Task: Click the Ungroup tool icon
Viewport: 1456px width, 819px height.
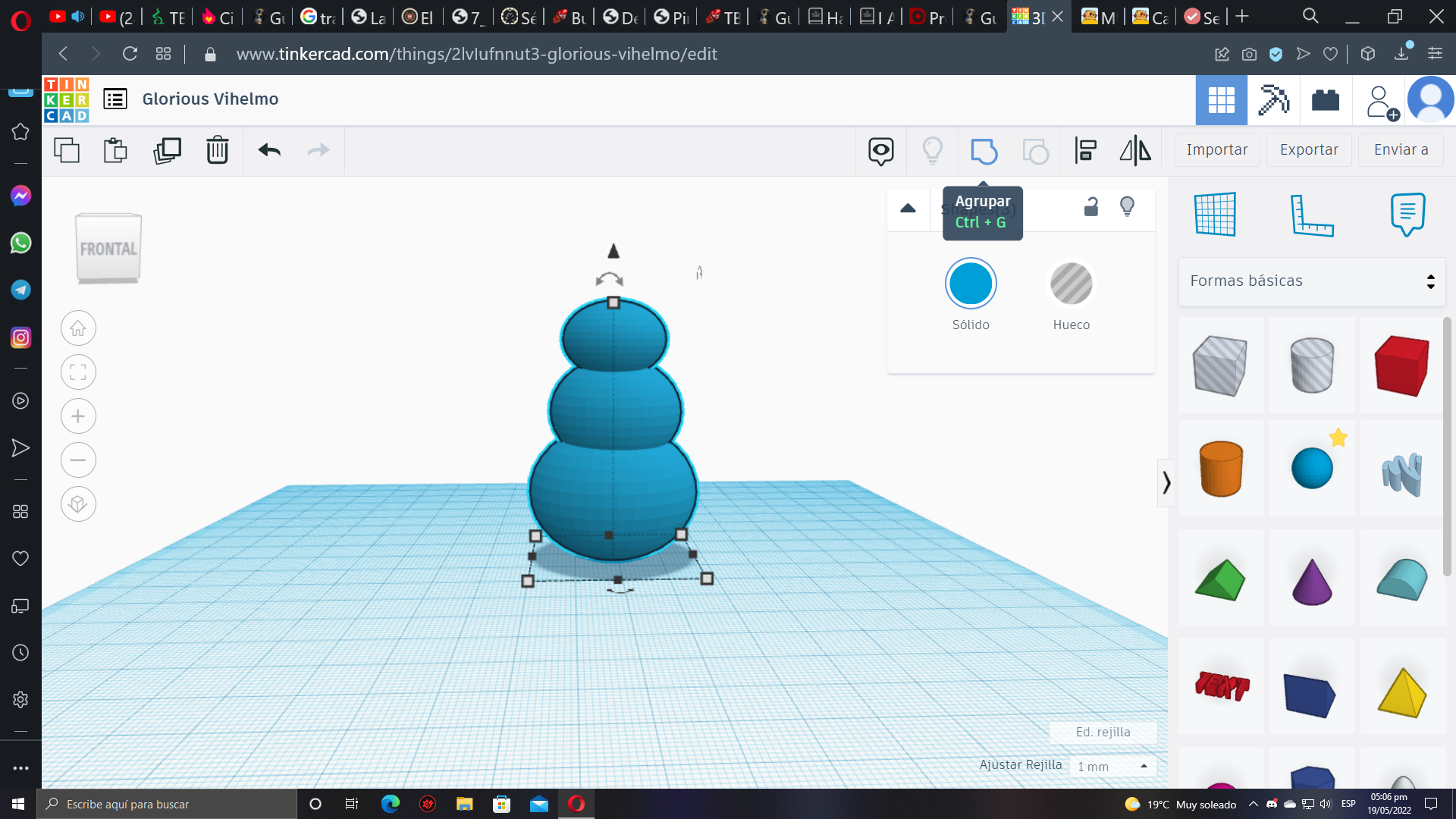Action: (1035, 151)
